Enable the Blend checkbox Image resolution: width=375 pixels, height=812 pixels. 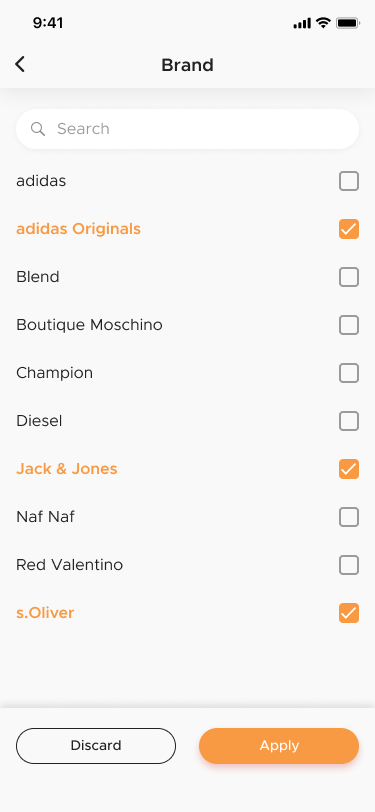tap(349, 277)
